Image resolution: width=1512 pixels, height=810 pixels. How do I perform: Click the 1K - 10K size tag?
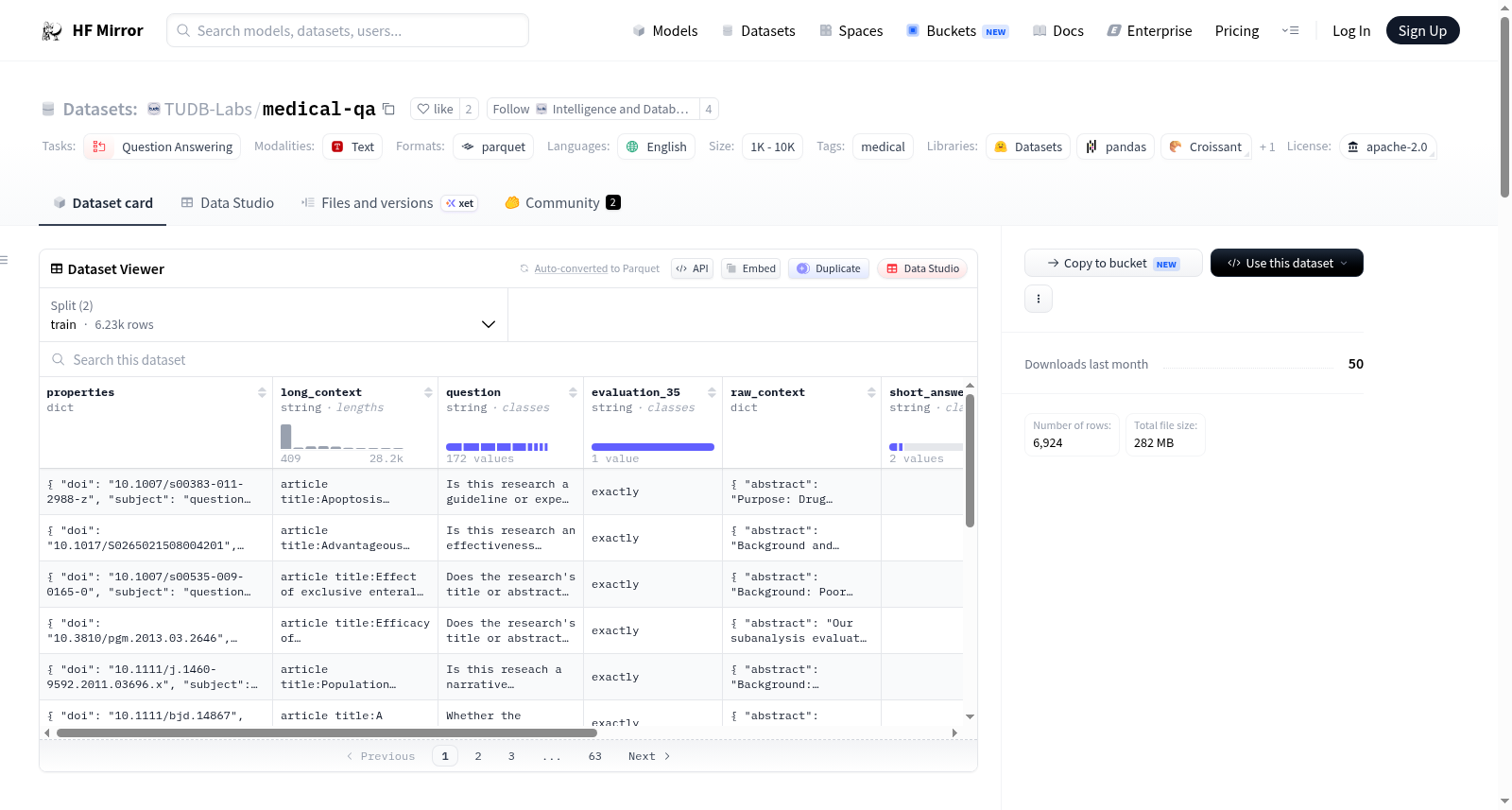(772, 146)
